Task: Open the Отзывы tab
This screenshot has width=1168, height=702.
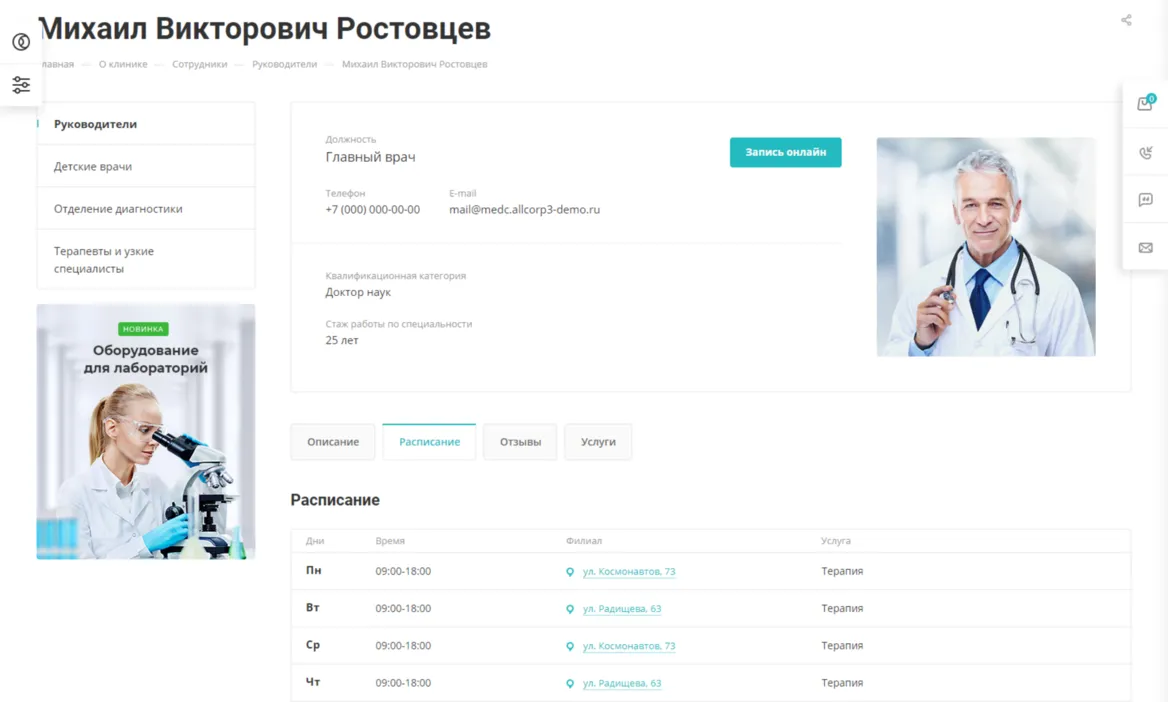Action: coord(520,442)
